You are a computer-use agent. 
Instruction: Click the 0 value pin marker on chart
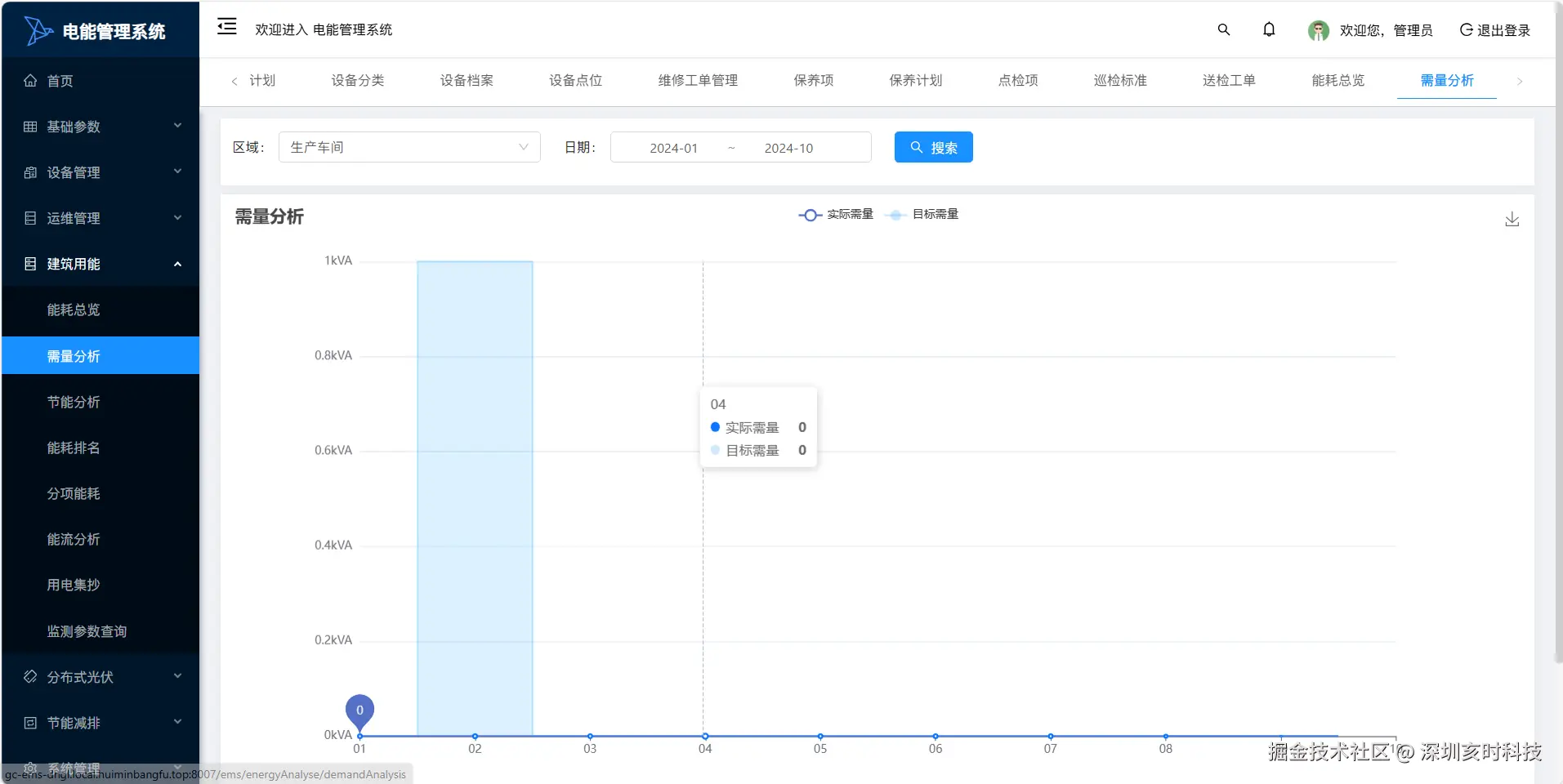[x=359, y=711]
